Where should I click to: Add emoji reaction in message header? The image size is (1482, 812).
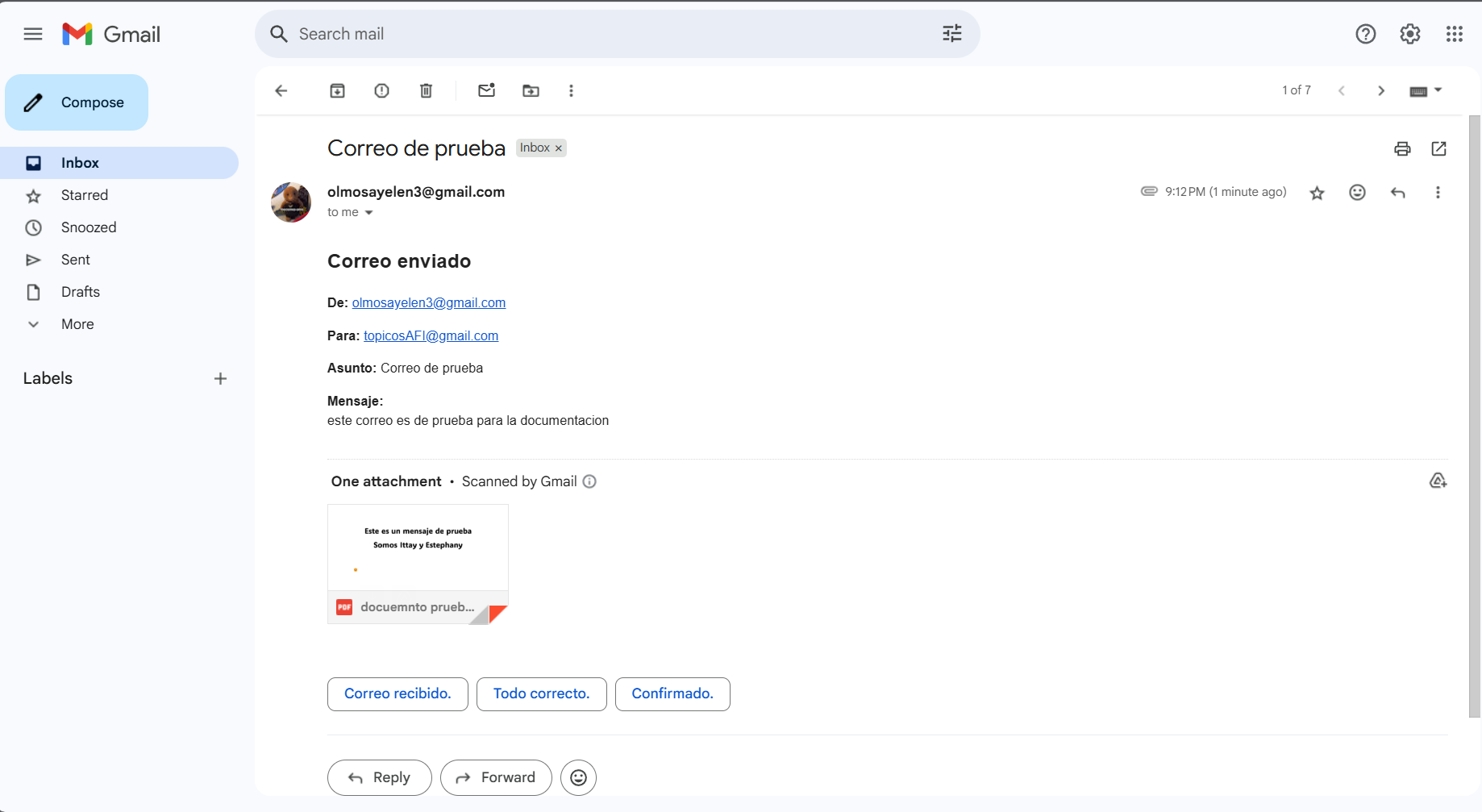(x=1358, y=192)
